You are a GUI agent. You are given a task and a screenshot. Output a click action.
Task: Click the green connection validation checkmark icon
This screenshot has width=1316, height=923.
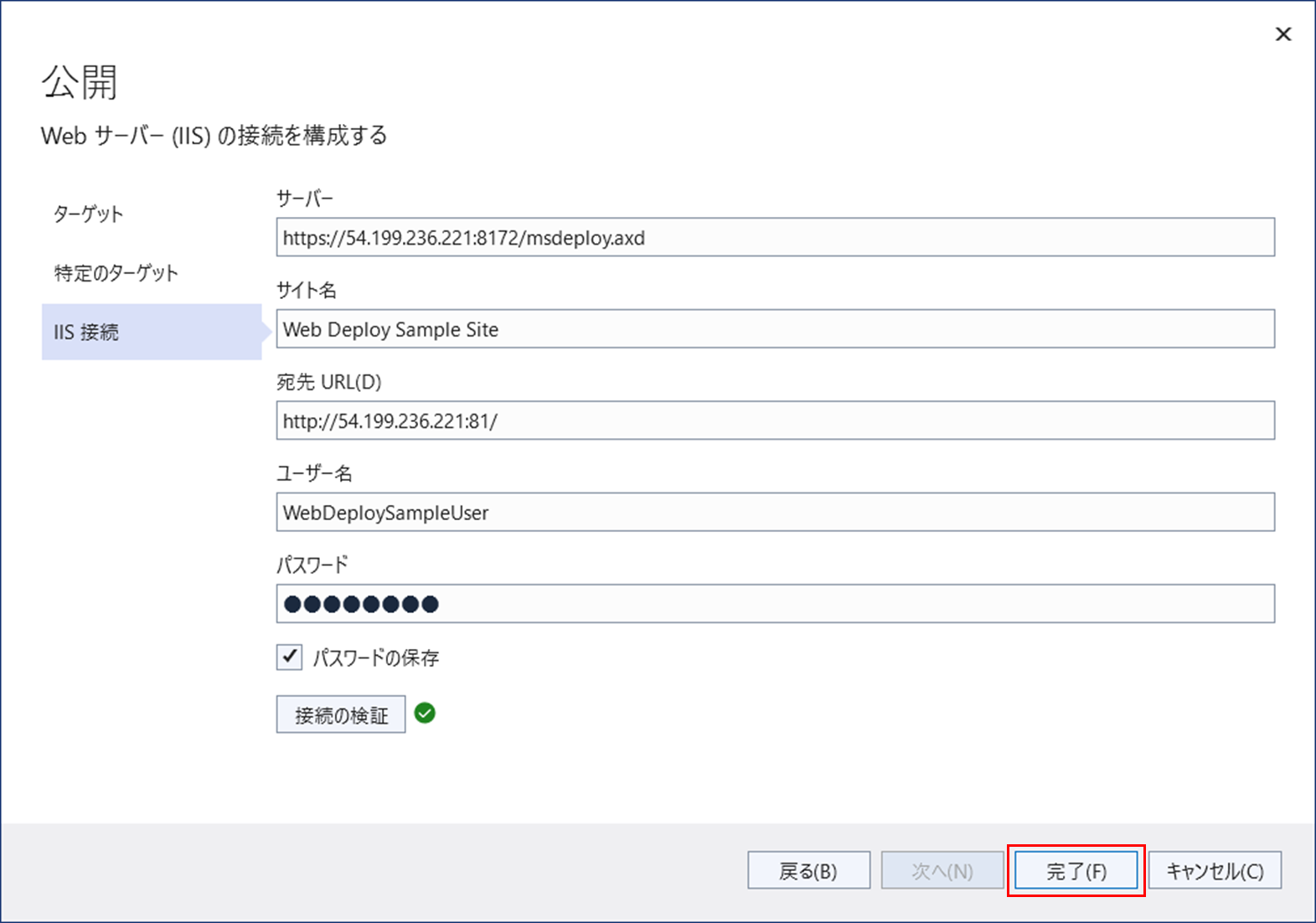(425, 713)
